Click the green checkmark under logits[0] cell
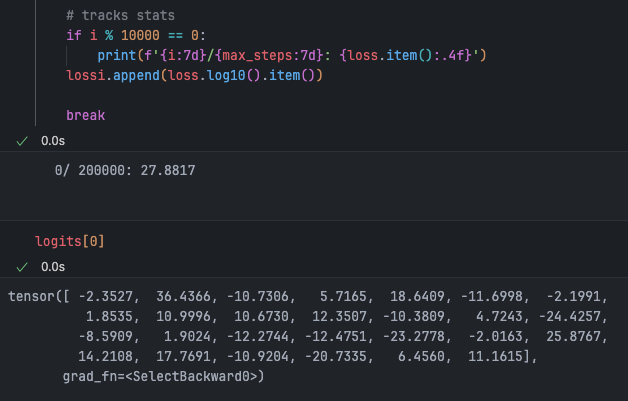628x401 pixels. coord(23,267)
